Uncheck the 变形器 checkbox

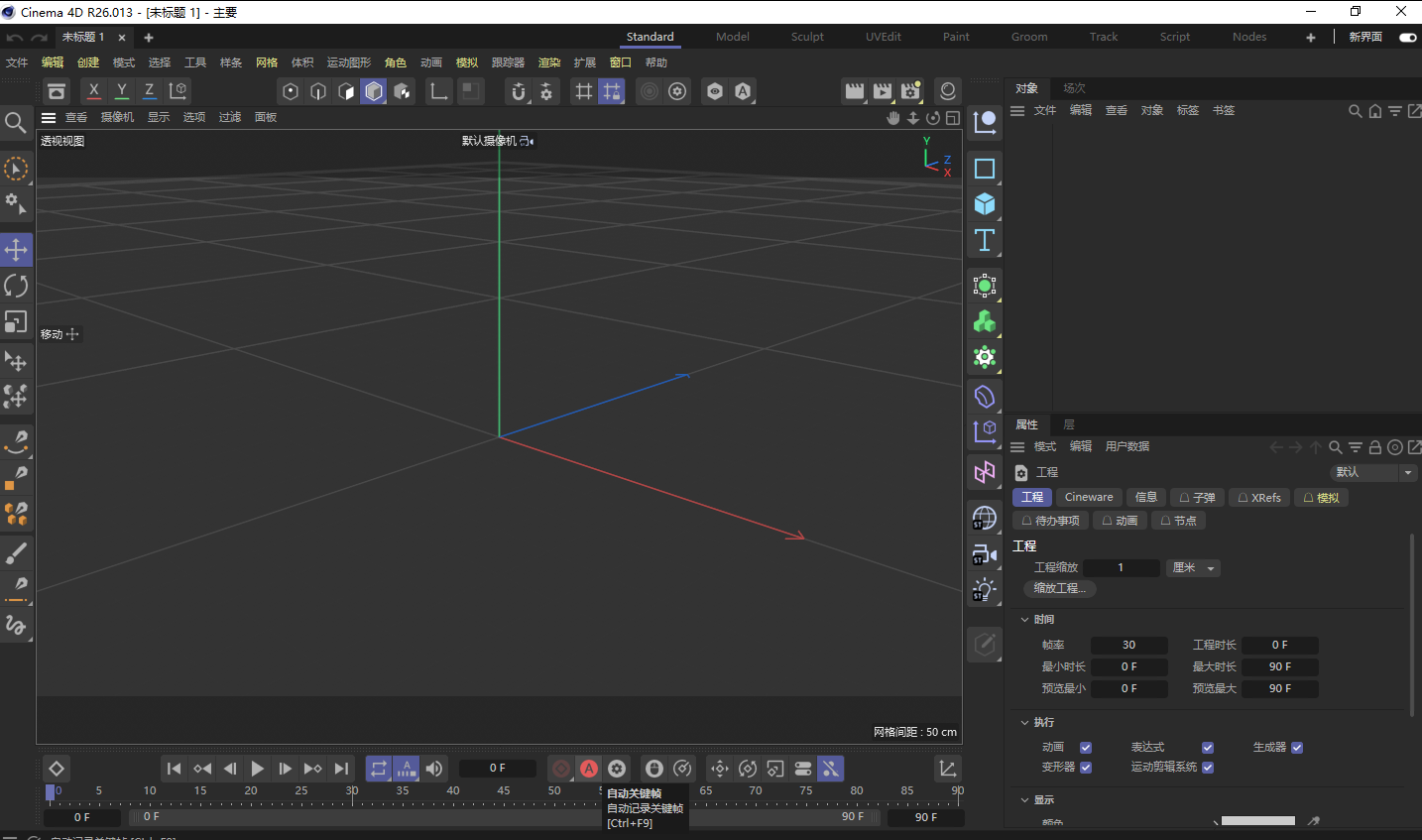(x=1086, y=768)
